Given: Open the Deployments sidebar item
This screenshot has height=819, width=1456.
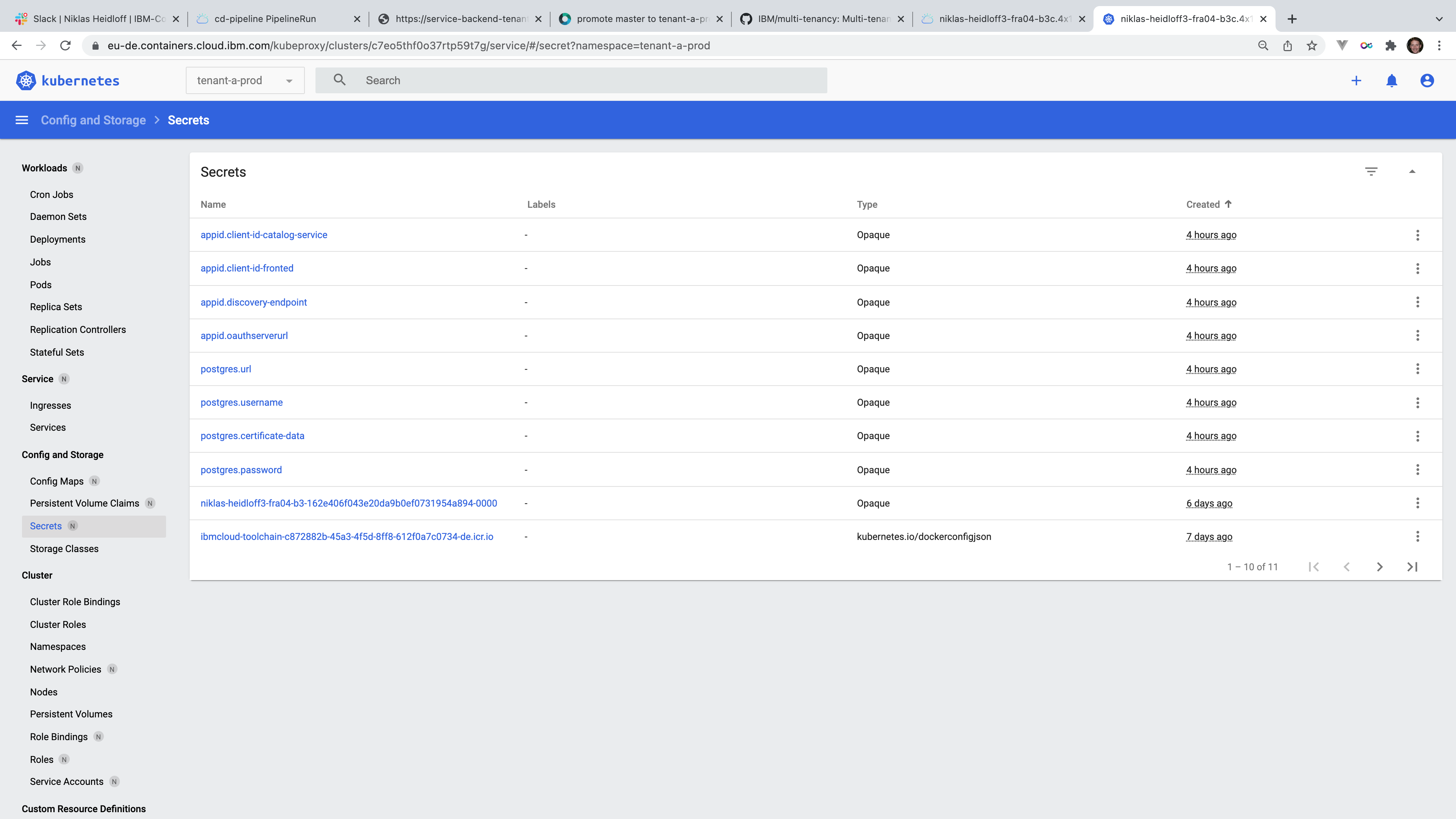Looking at the screenshot, I should click(58, 240).
